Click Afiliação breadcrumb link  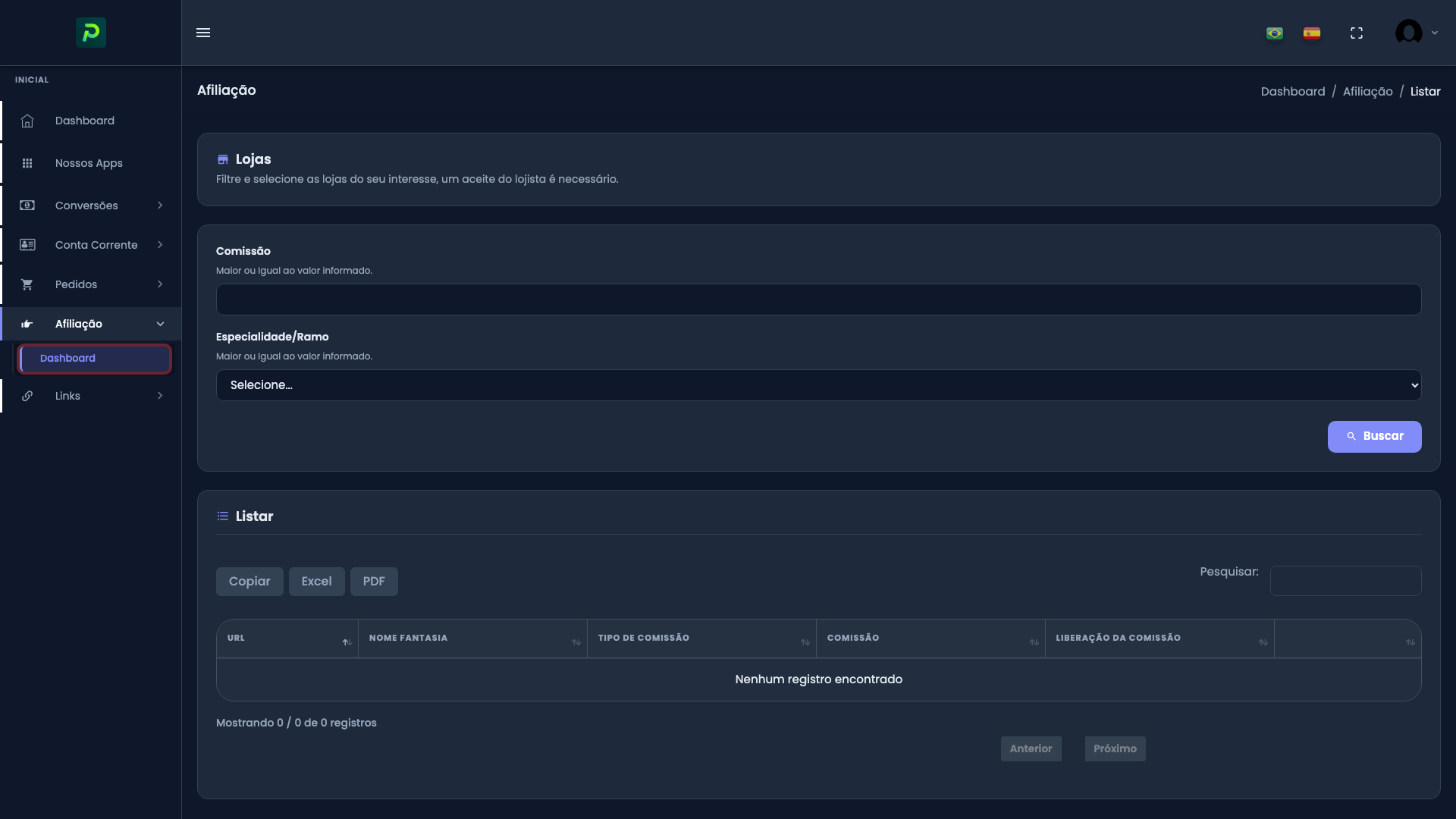tap(1367, 92)
